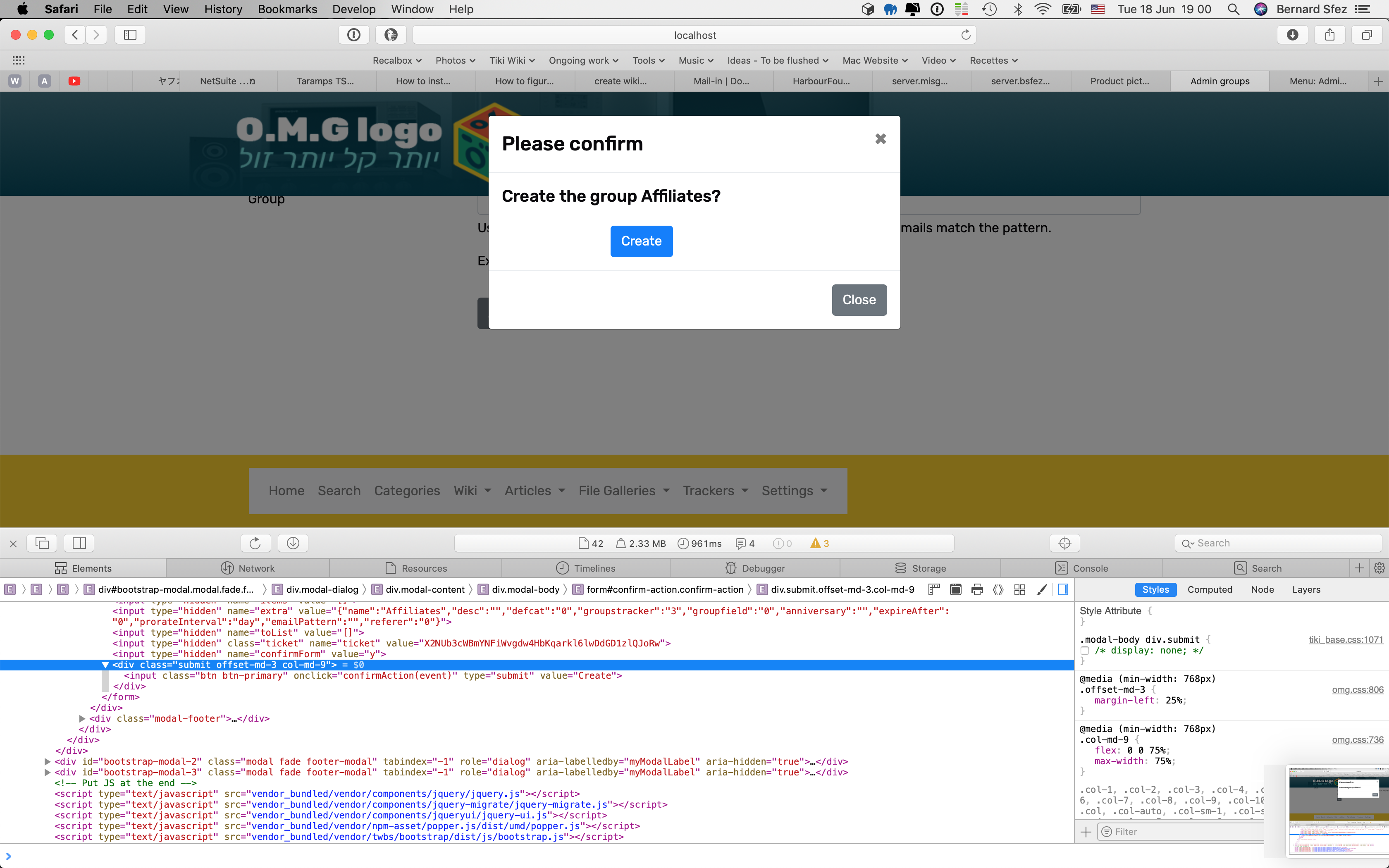Open the Music bookmarks folder
The height and width of the screenshot is (868, 1389).
coord(696,60)
